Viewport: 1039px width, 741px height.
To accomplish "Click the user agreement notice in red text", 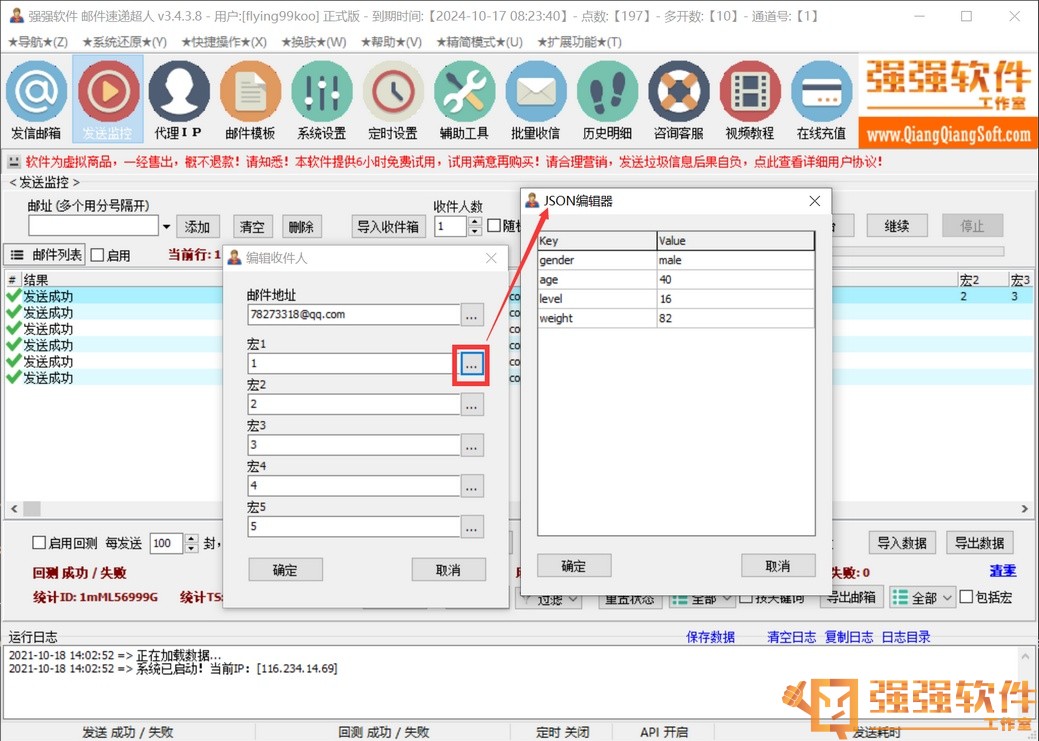I will 454,162.
